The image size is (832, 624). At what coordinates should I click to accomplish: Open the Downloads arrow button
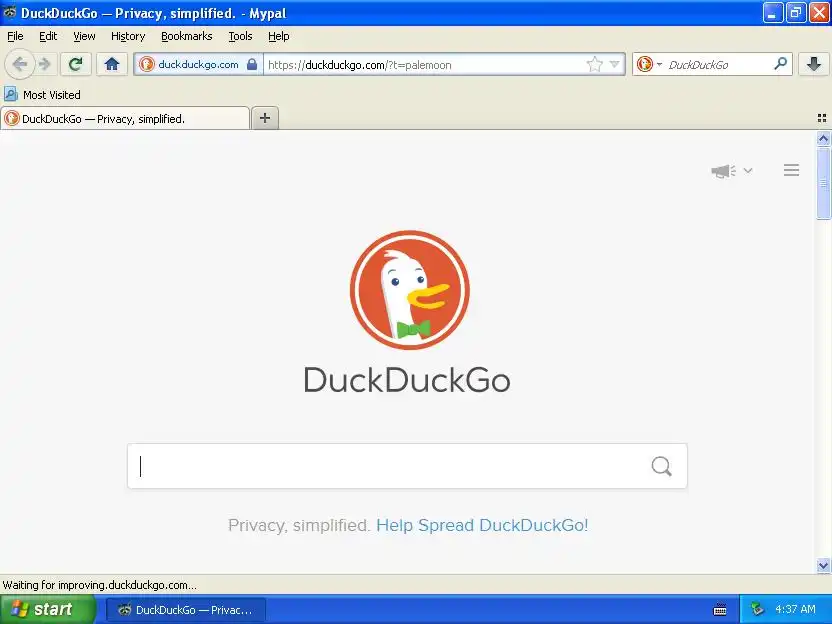[813, 64]
